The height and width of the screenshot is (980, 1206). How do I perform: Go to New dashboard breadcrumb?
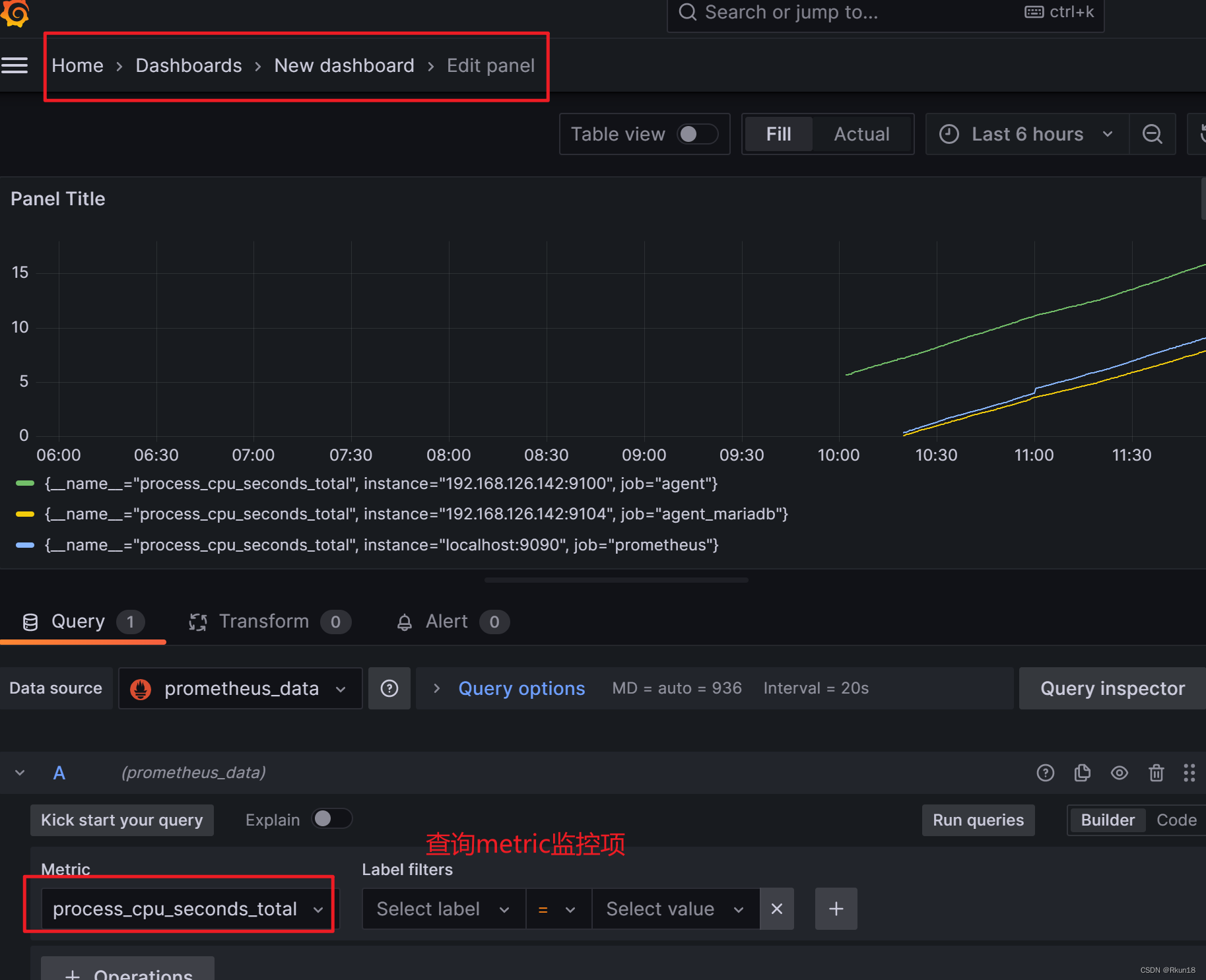tap(344, 65)
